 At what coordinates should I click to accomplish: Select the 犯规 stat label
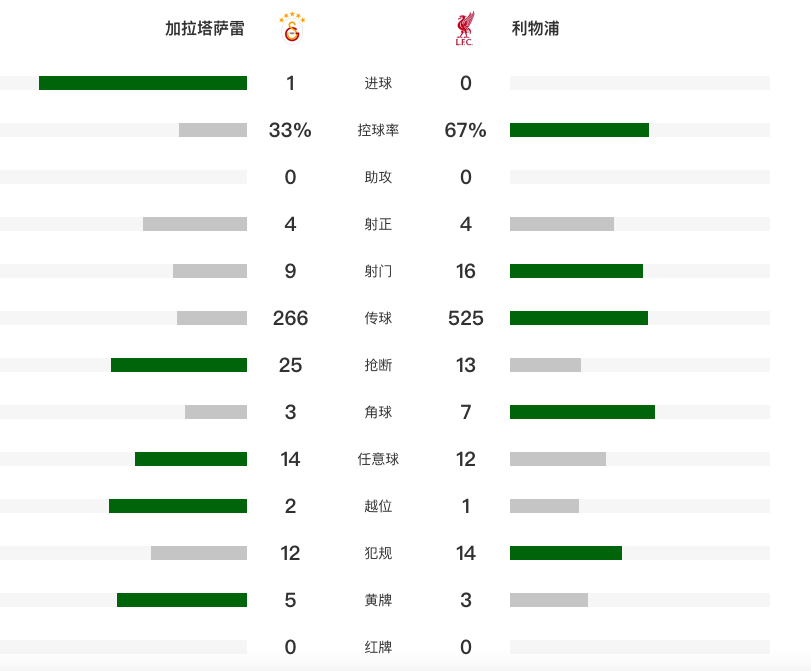pyautogui.click(x=378, y=553)
